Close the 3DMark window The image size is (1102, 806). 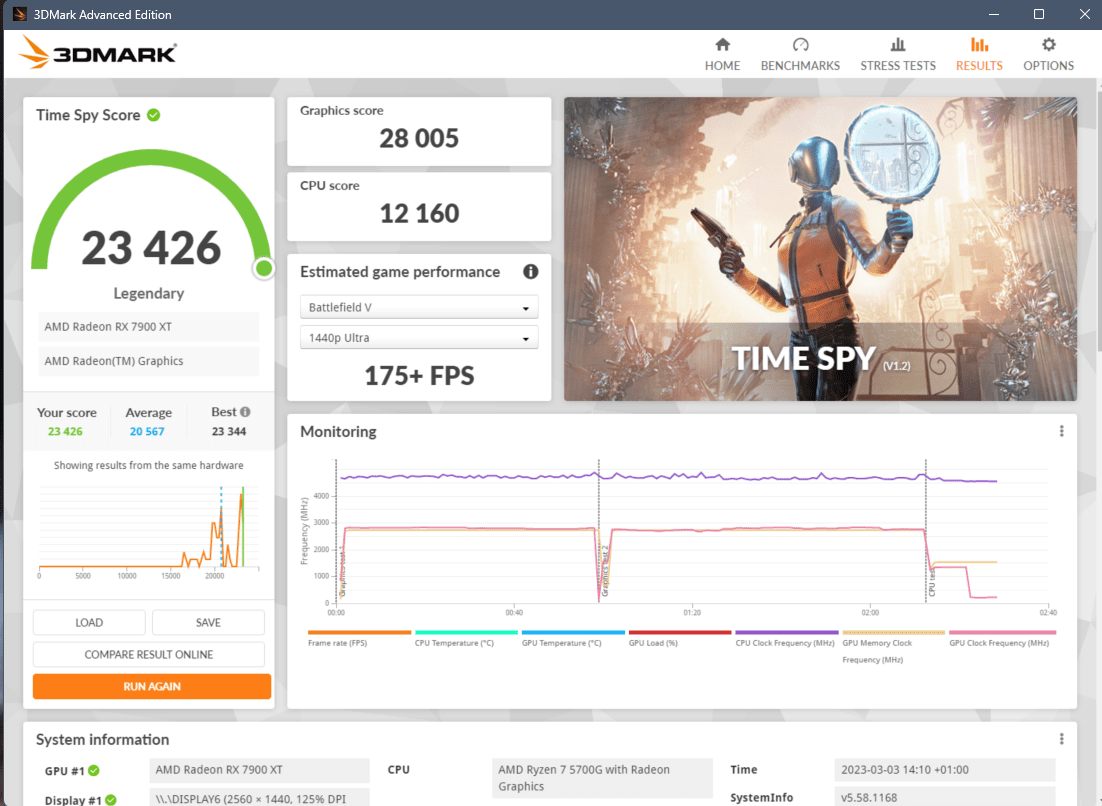point(1084,14)
